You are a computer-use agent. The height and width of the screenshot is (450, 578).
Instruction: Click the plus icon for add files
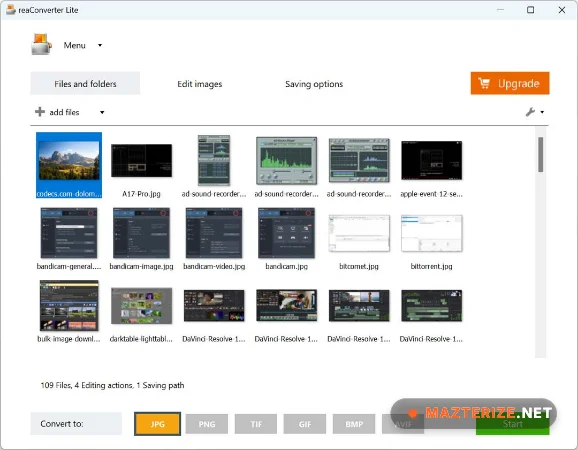(x=40, y=112)
